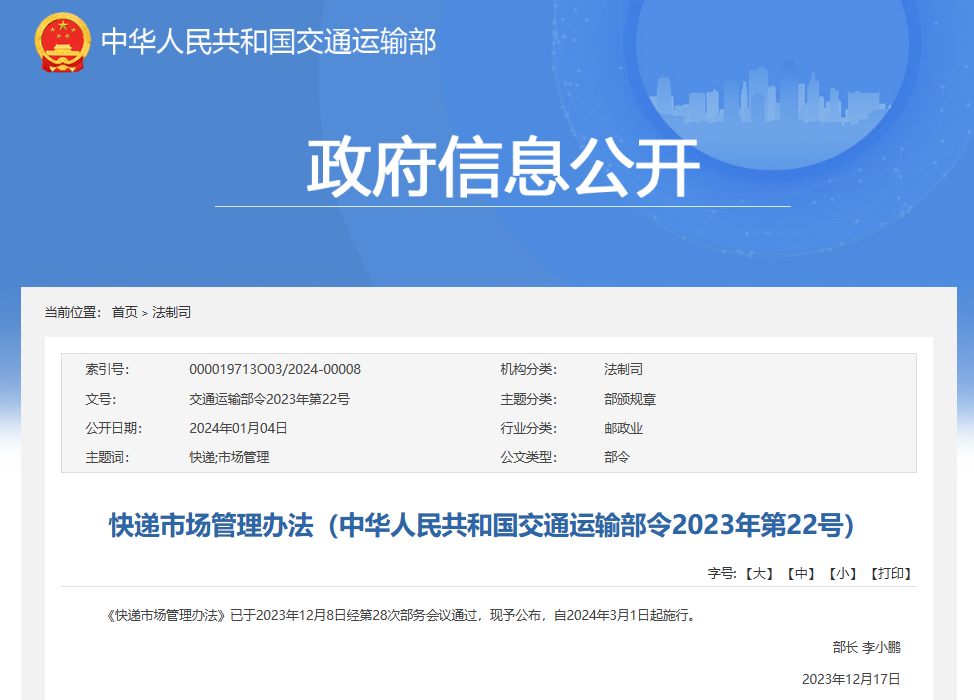Click the 打印 print button
Image resolution: width=974 pixels, height=700 pixels.
(x=891, y=573)
